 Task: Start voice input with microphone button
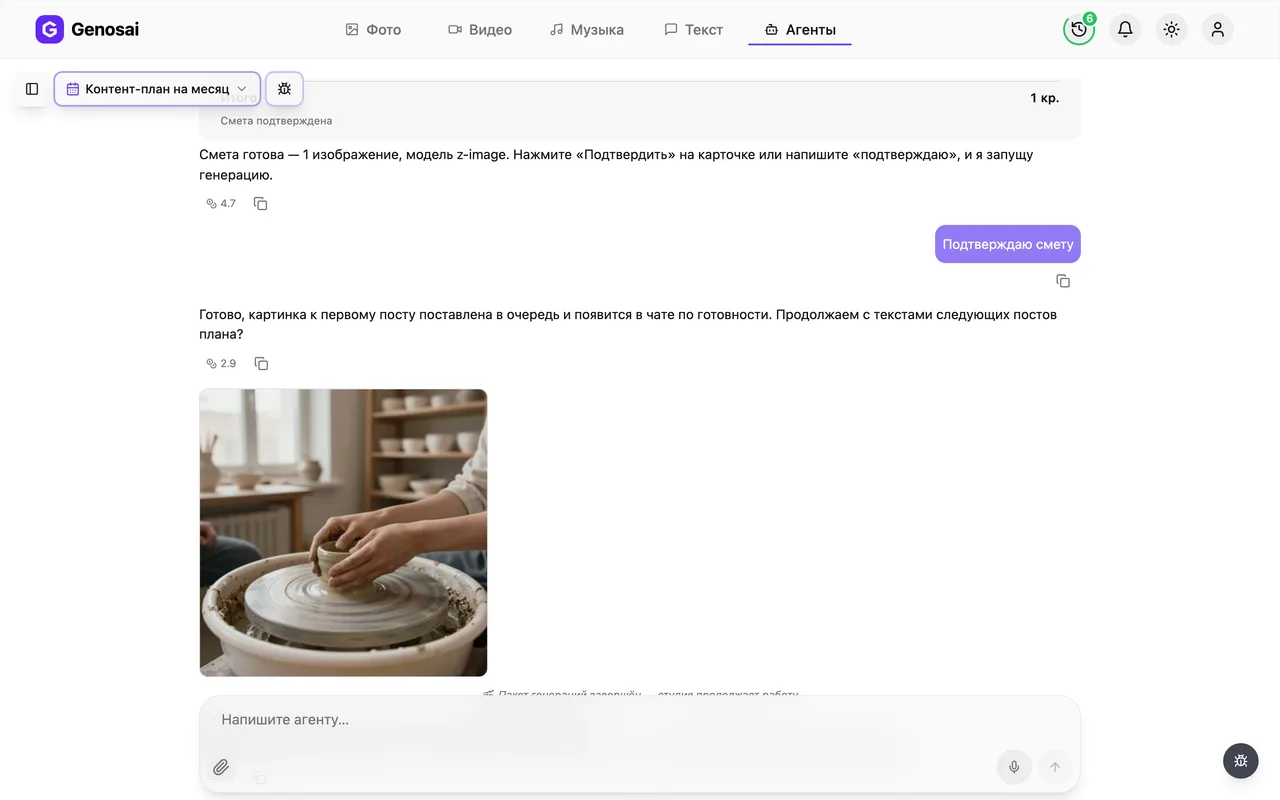coord(1014,767)
